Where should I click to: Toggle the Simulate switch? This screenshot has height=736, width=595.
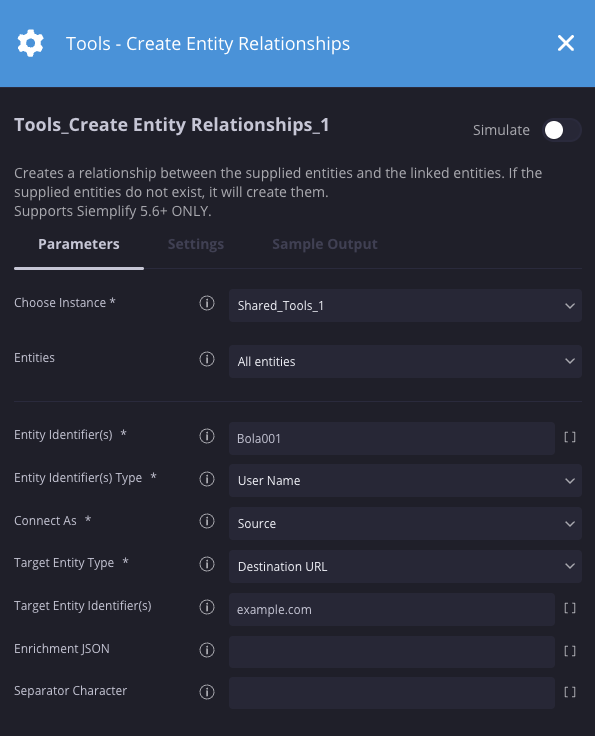pyautogui.click(x=562, y=130)
